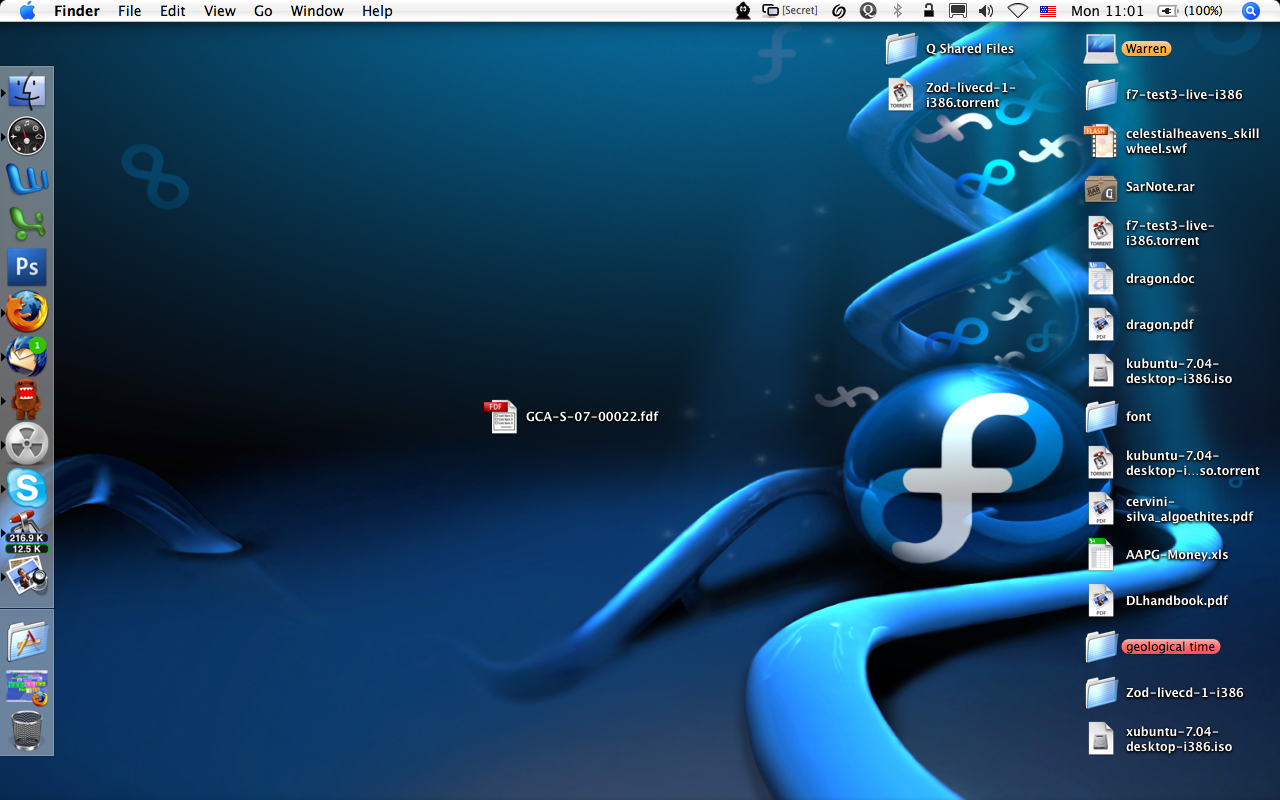Select the Zod-livecd-1-i386 folder
Viewport: 1280px width, 800px height.
1165,692
